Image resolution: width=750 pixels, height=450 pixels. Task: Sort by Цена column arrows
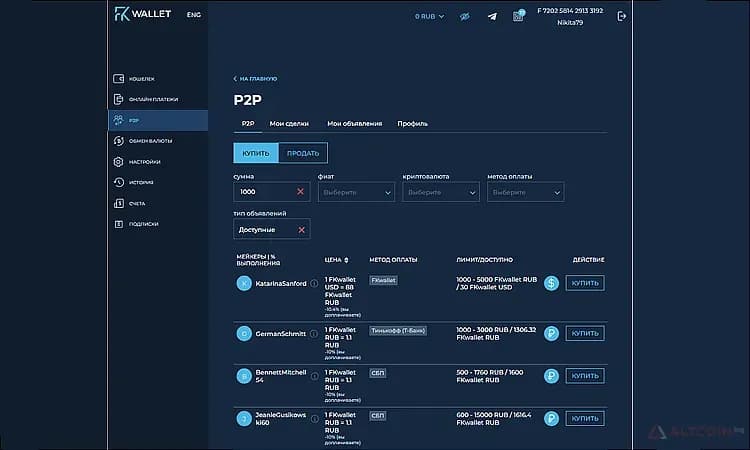pos(346,260)
